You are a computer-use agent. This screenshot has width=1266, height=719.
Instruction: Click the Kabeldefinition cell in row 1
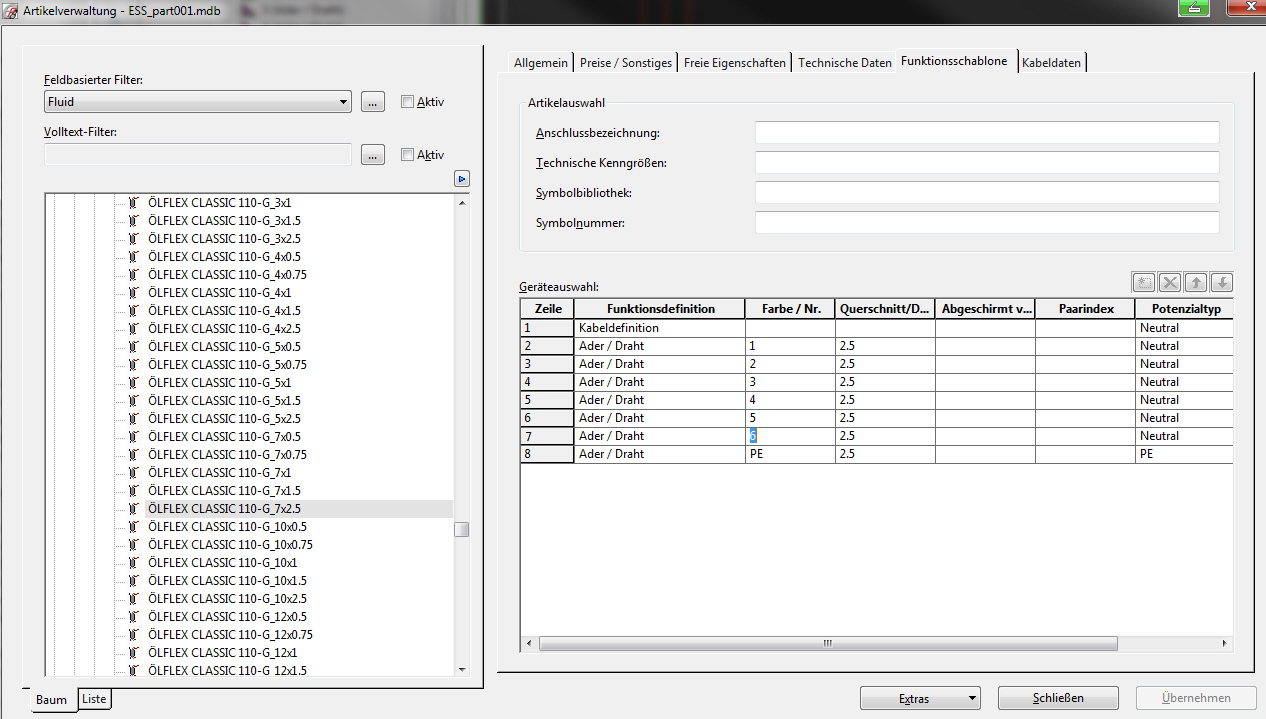660,328
